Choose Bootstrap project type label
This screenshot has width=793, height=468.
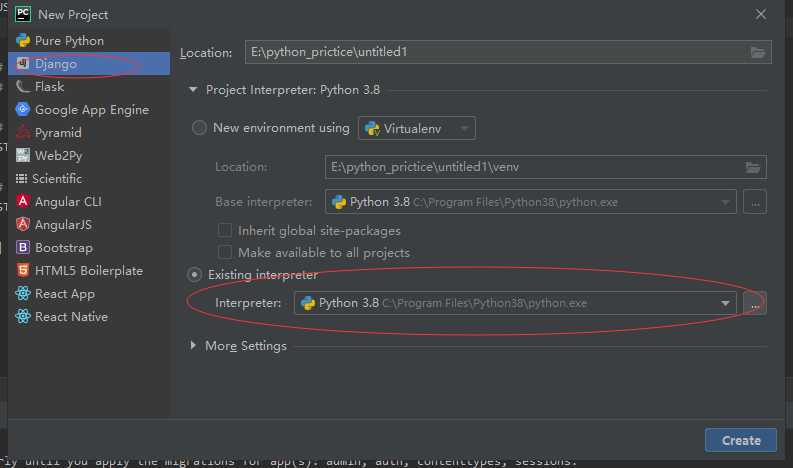[x=64, y=247]
